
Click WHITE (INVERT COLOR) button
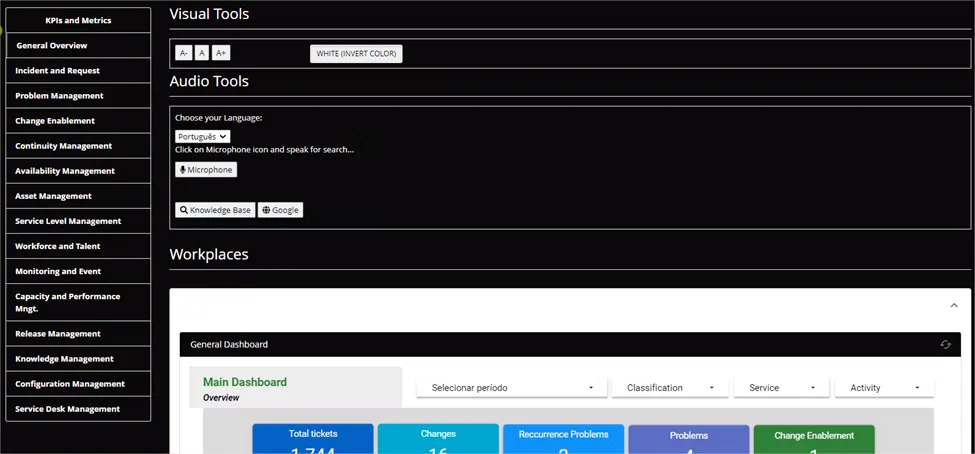[x=356, y=54]
